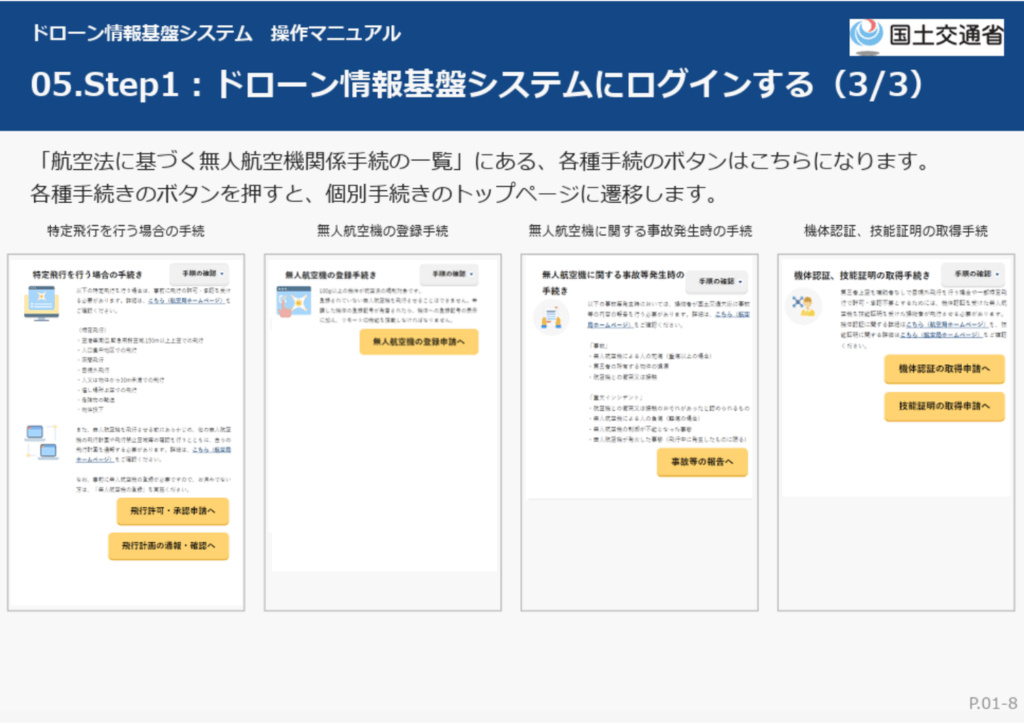Click the drone monitor icon in 特定飛行 panel
This screenshot has width=1024, height=724.
43,301
